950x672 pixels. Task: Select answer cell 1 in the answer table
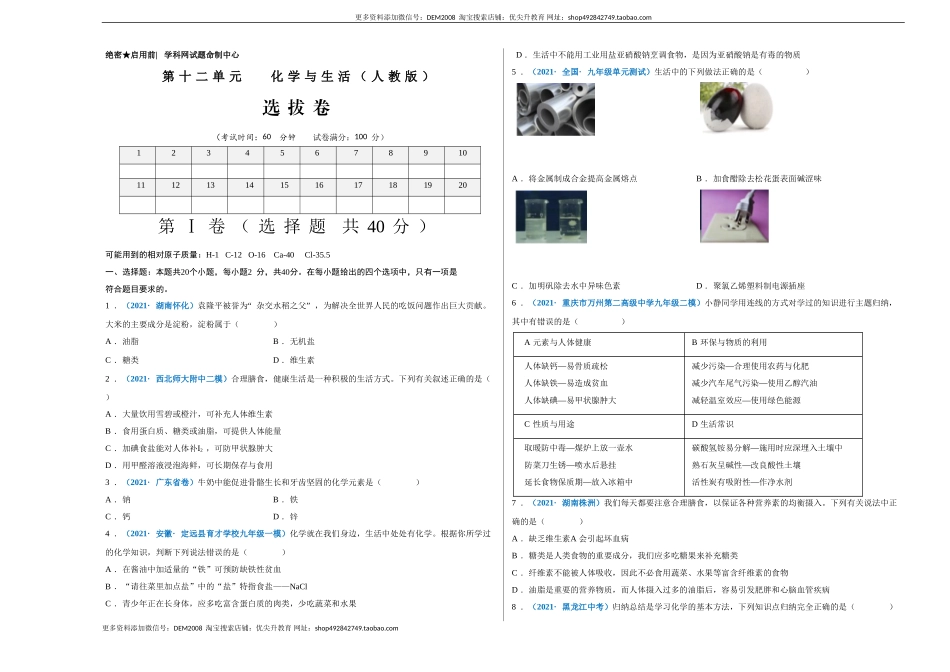(138, 153)
